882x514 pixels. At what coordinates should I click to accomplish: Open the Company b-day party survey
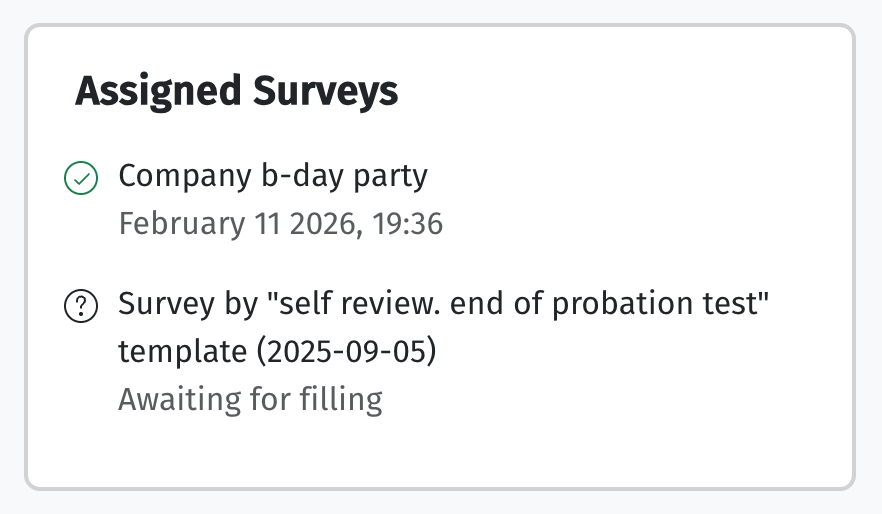click(x=273, y=177)
